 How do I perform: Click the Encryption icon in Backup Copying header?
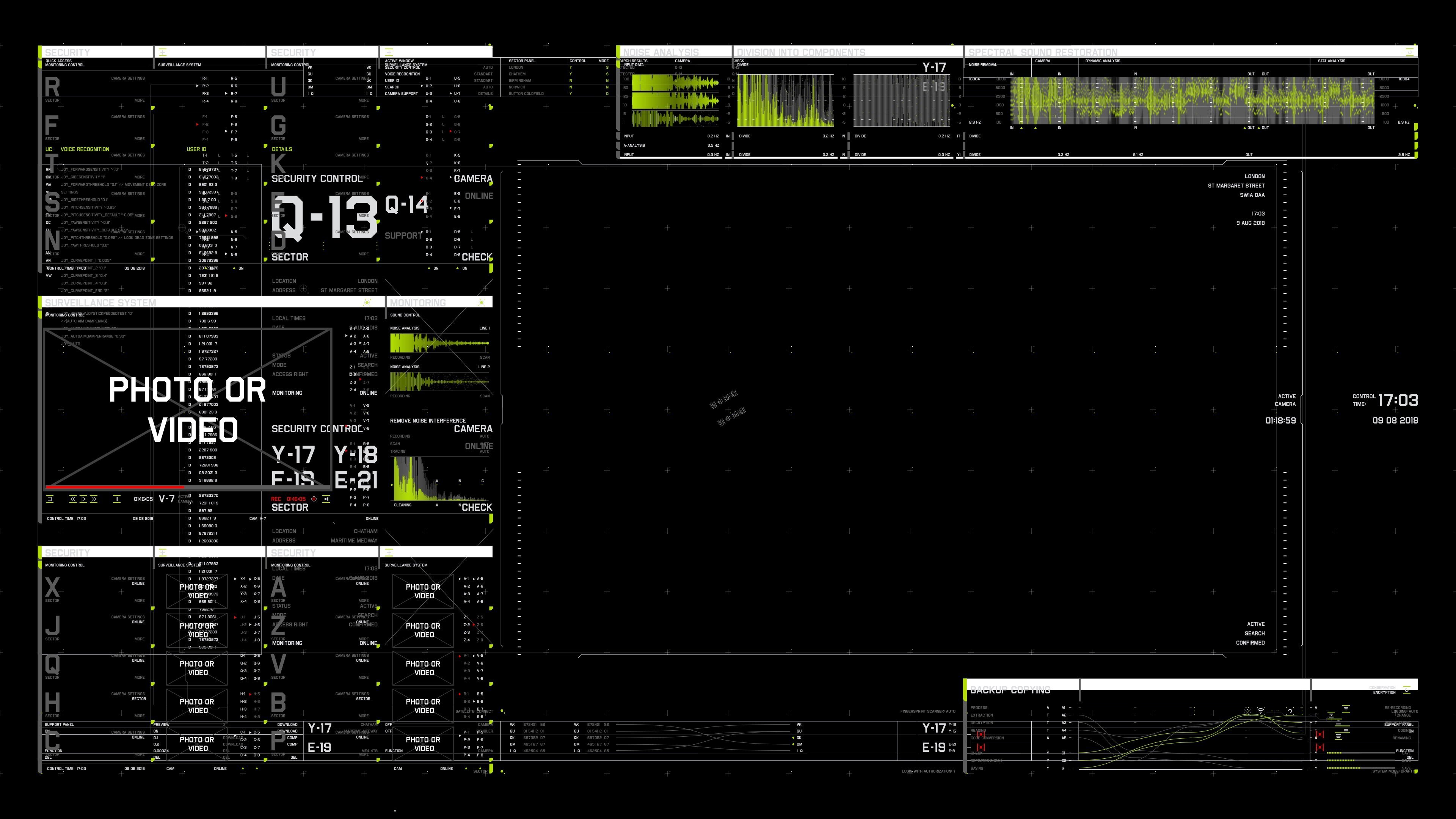pos(1406,690)
